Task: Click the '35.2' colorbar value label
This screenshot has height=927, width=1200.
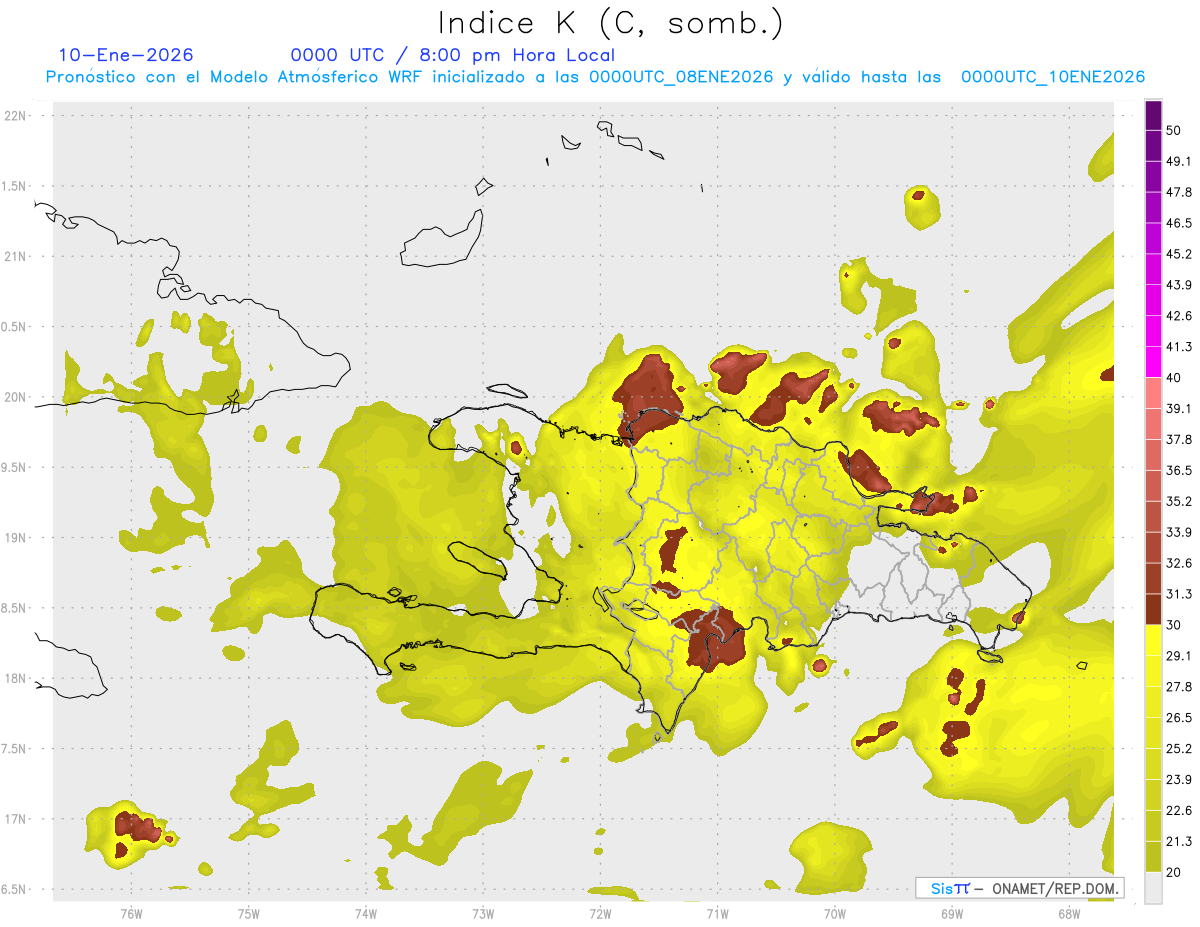Action: click(x=1179, y=502)
